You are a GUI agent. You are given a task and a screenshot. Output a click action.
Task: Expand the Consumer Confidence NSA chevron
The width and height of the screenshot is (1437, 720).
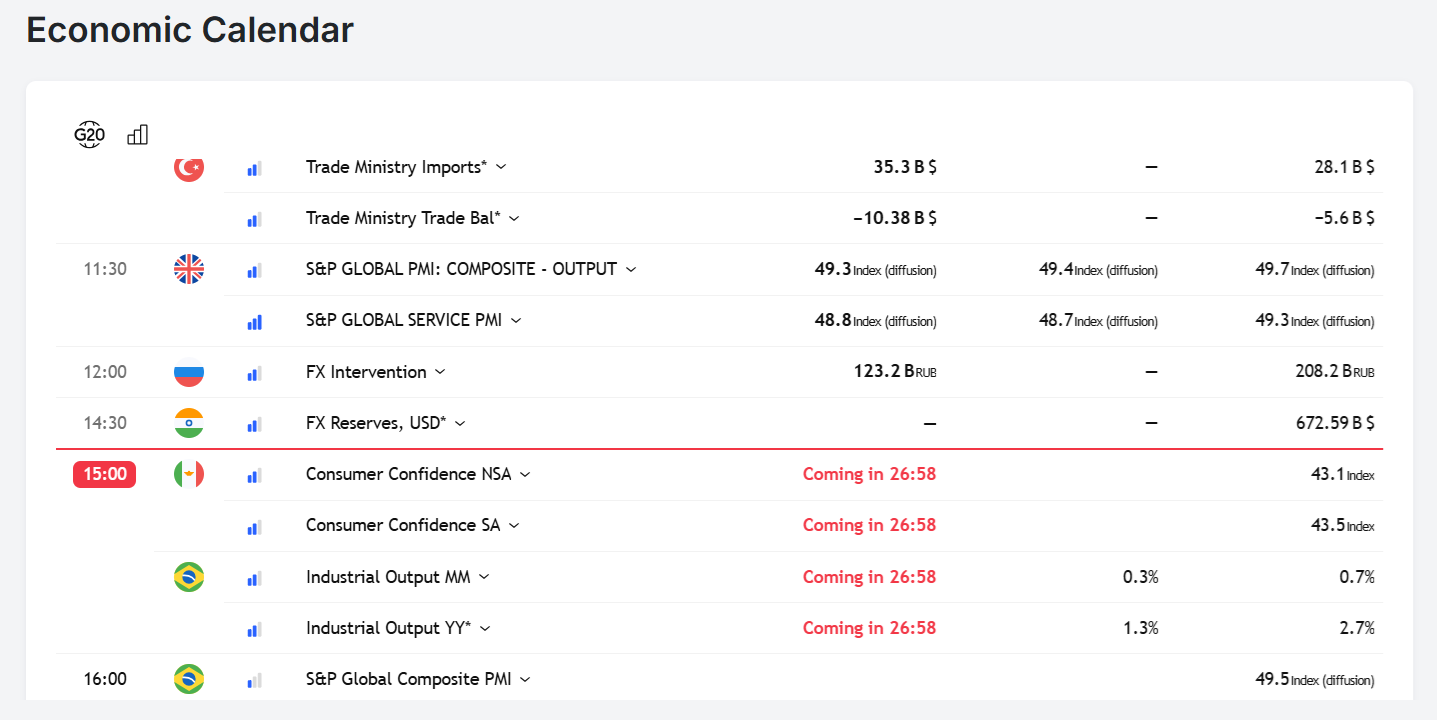[x=525, y=474]
